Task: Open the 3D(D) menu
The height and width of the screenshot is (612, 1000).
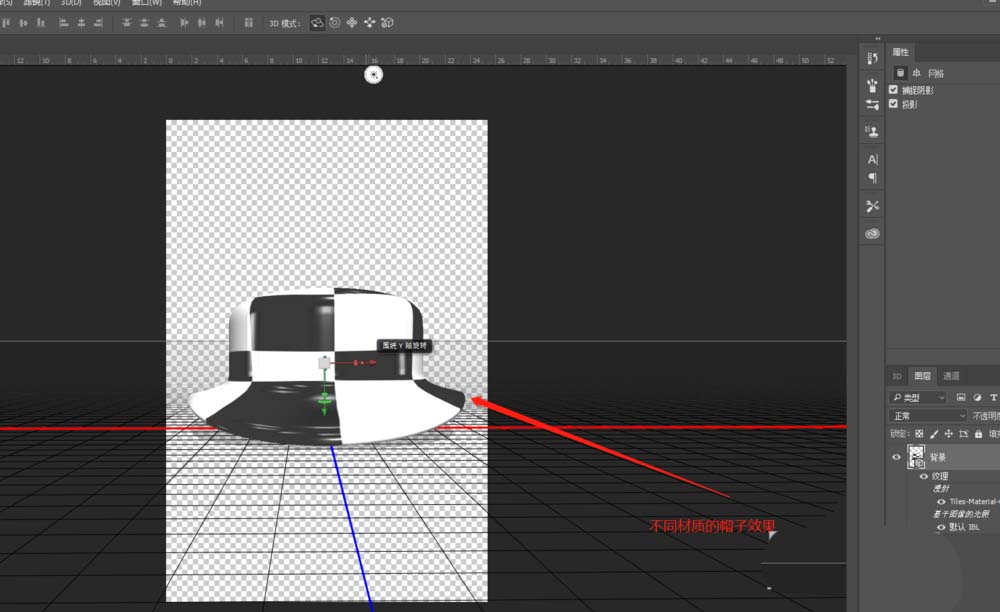Action: (70, 4)
